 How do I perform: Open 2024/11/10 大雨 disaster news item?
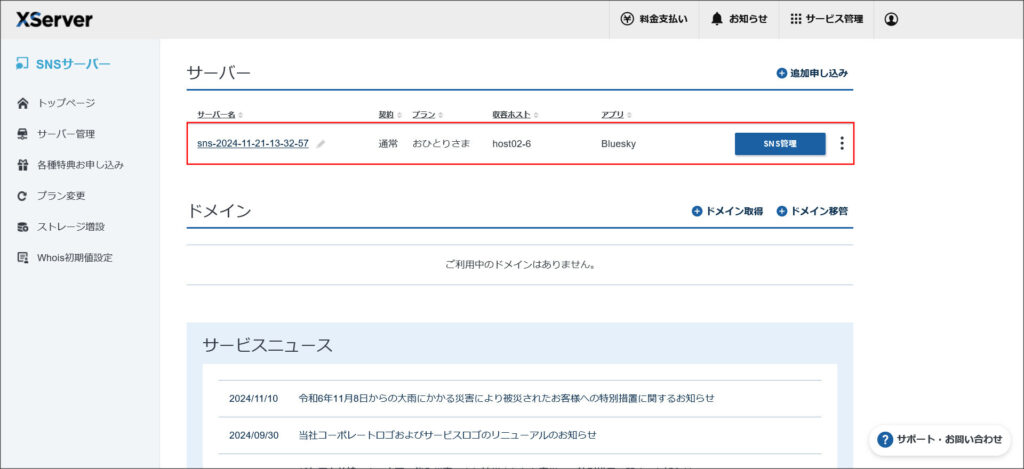(x=506, y=398)
